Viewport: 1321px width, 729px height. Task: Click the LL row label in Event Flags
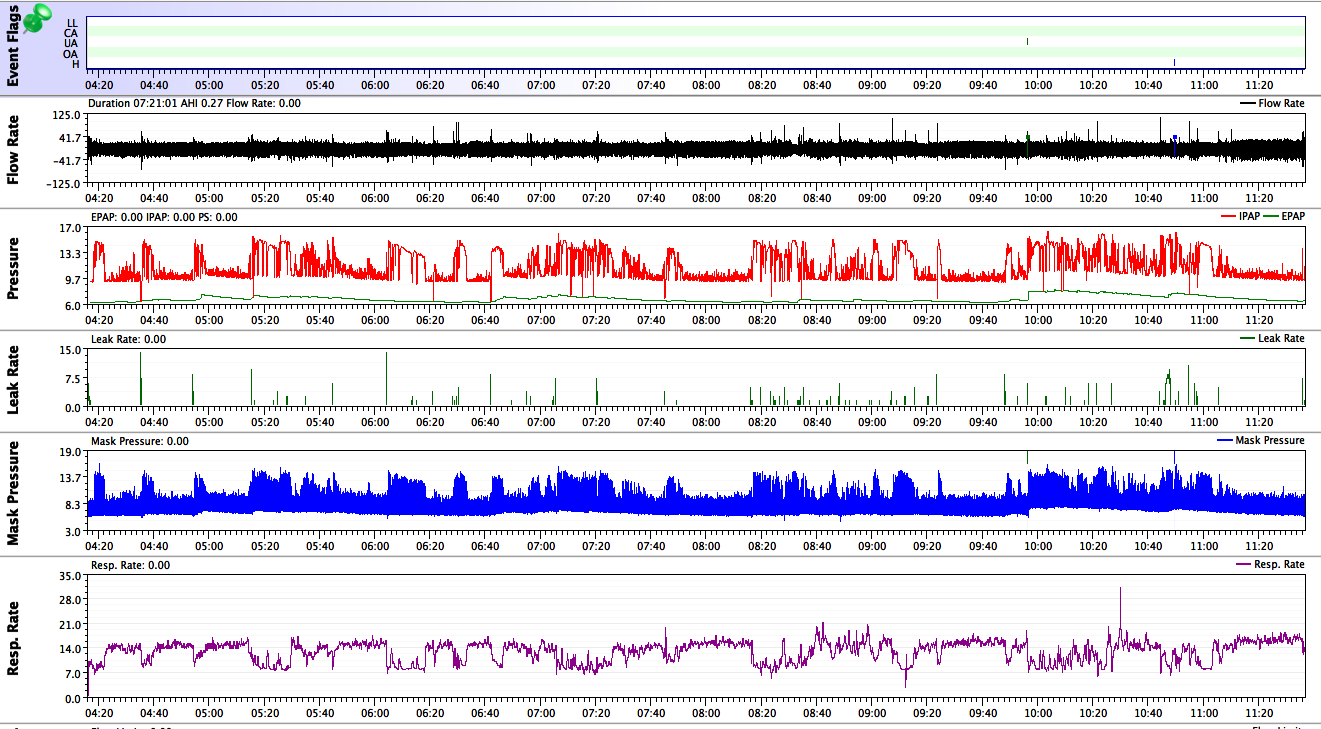[72, 22]
